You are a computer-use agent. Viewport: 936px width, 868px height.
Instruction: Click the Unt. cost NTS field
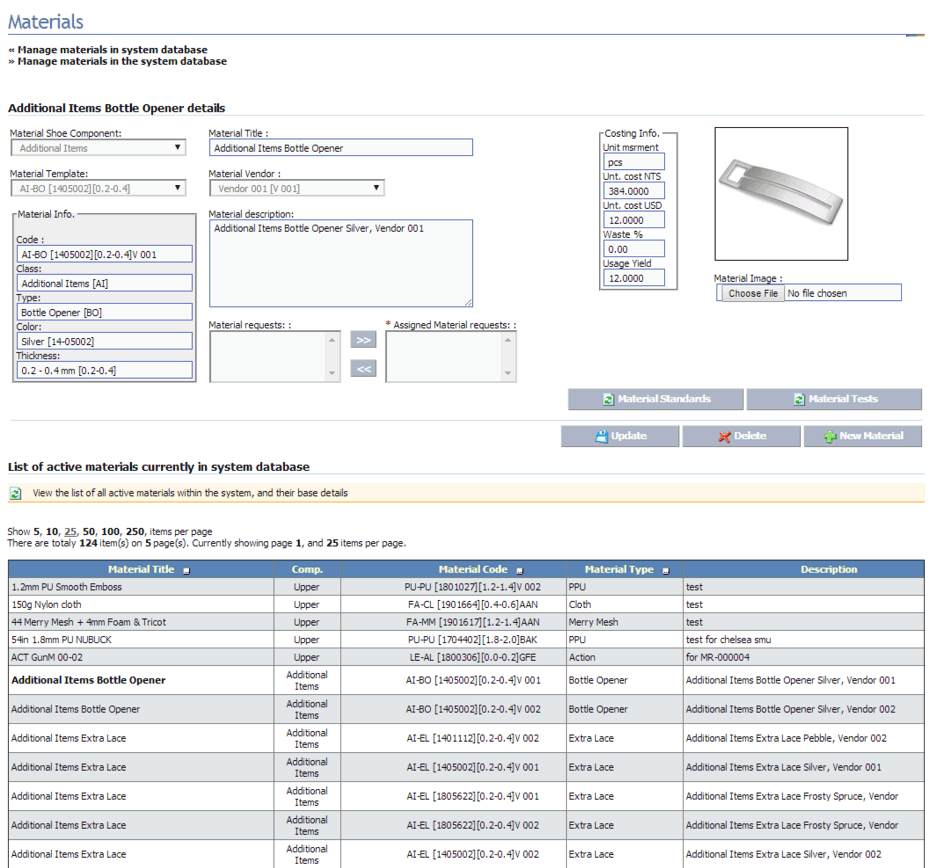point(633,191)
